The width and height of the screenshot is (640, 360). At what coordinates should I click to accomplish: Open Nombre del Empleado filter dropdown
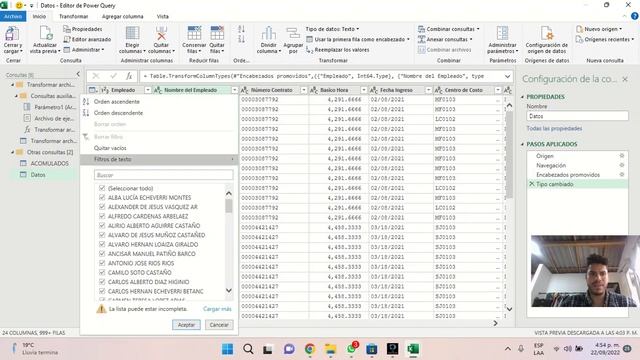pos(235,90)
